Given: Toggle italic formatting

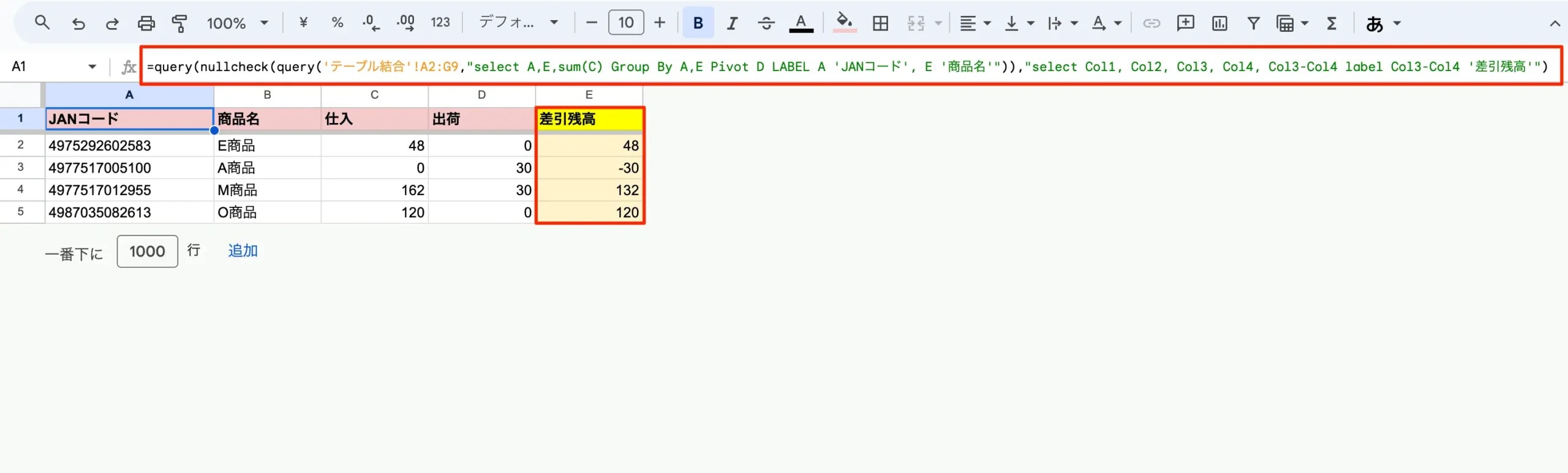Looking at the screenshot, I should click(732, 23).
